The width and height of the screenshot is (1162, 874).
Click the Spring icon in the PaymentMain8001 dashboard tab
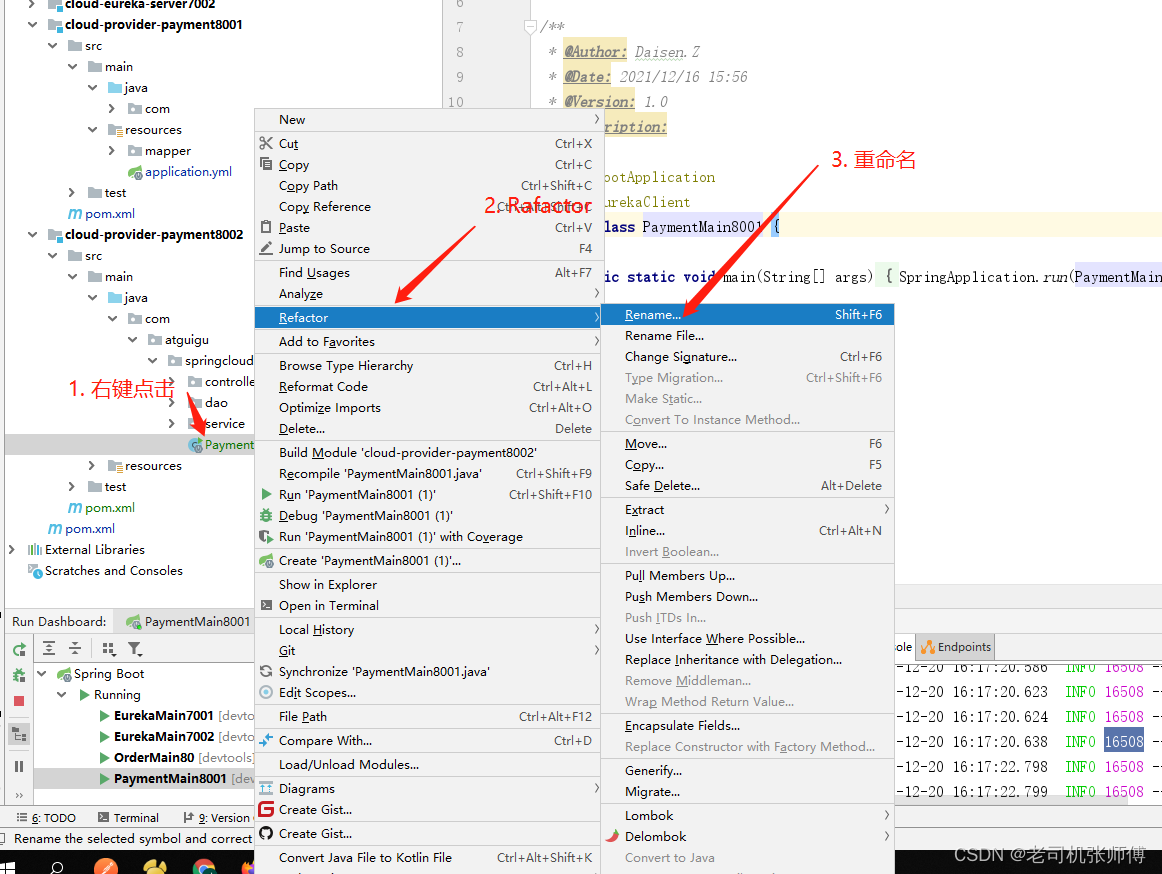point(133,622)
